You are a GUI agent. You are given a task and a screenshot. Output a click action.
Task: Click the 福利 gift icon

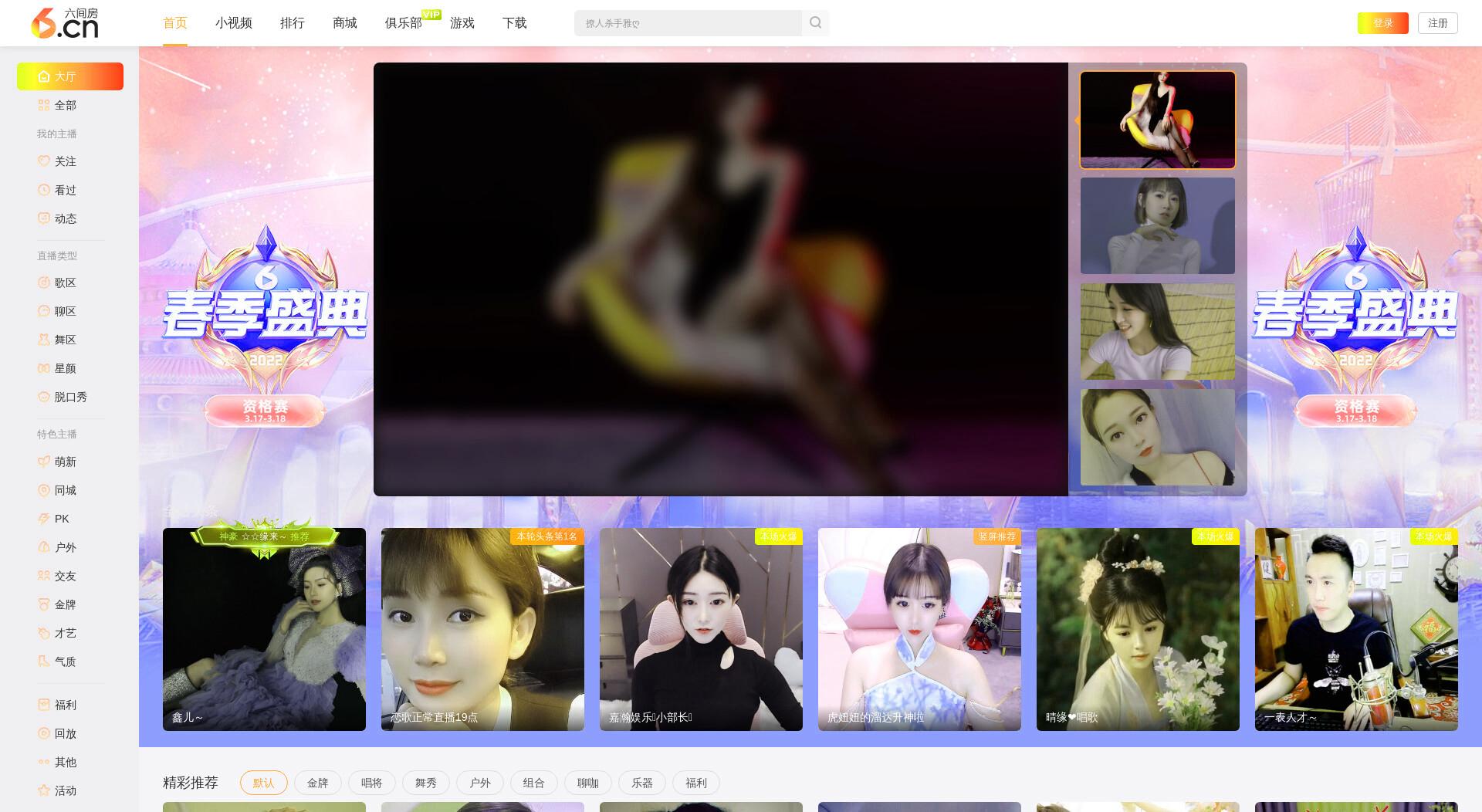pyautogui.click(x=44, y=705)
